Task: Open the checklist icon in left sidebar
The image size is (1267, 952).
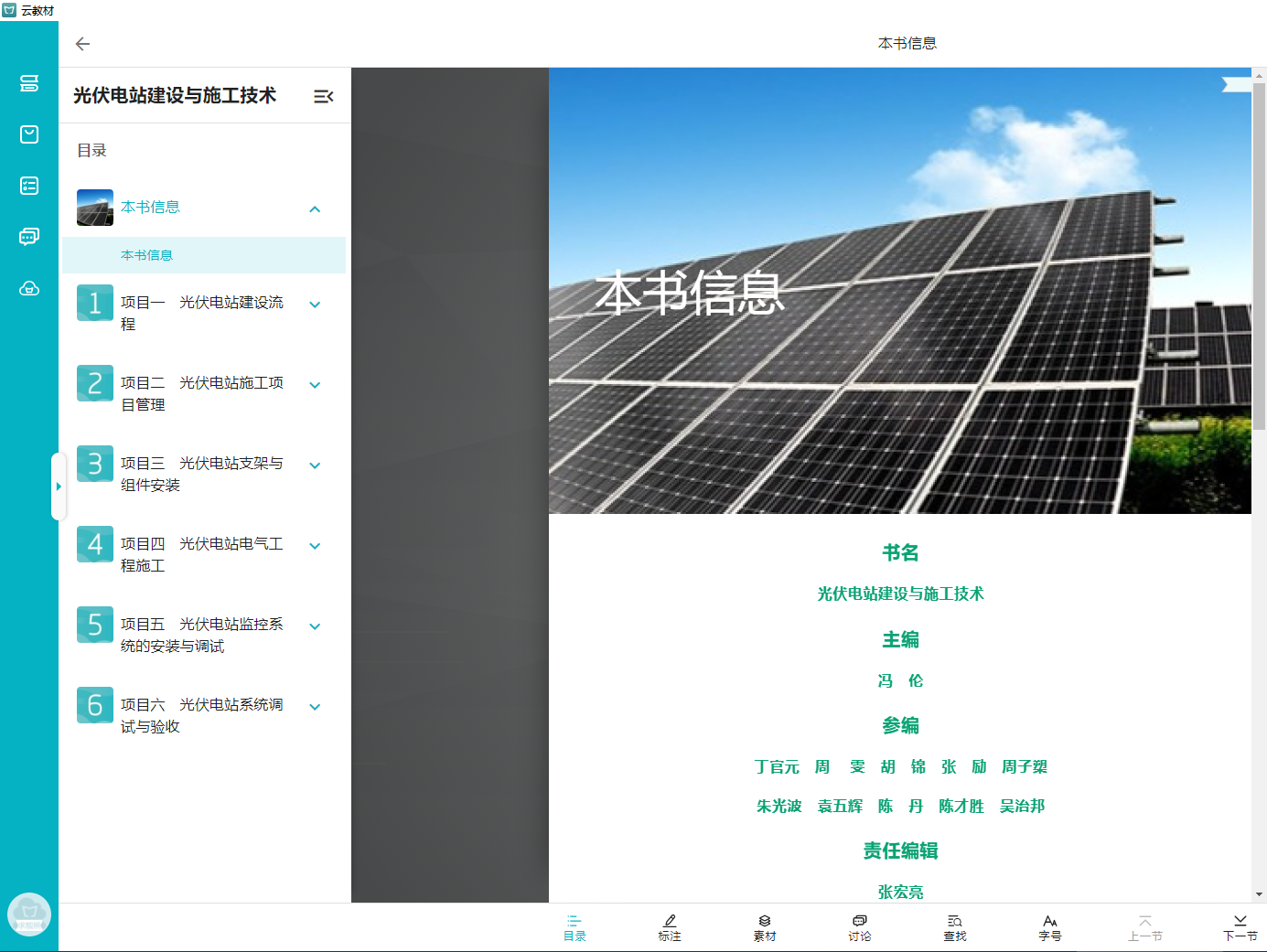Action: 29,186
